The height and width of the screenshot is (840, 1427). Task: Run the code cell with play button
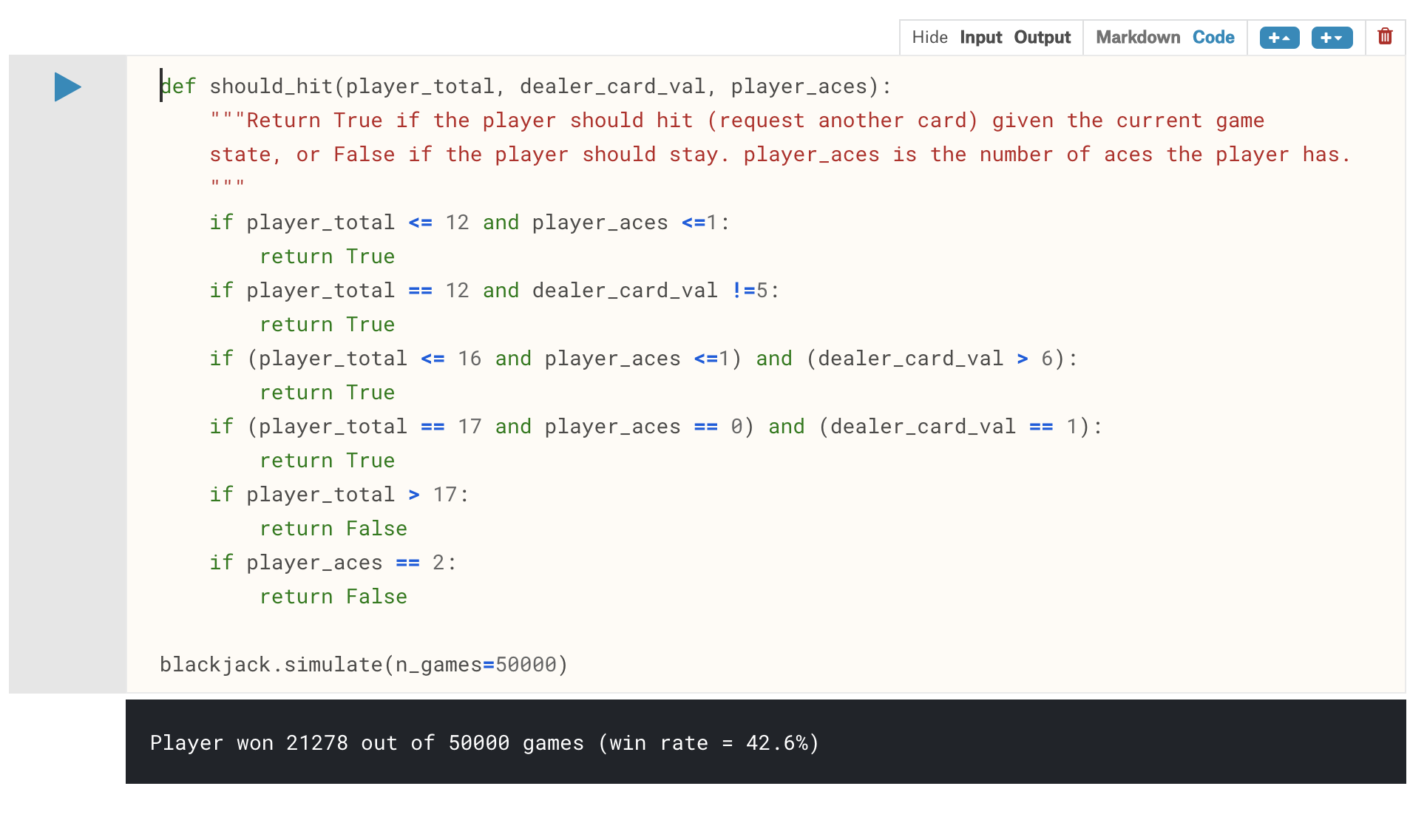(67, 87)
